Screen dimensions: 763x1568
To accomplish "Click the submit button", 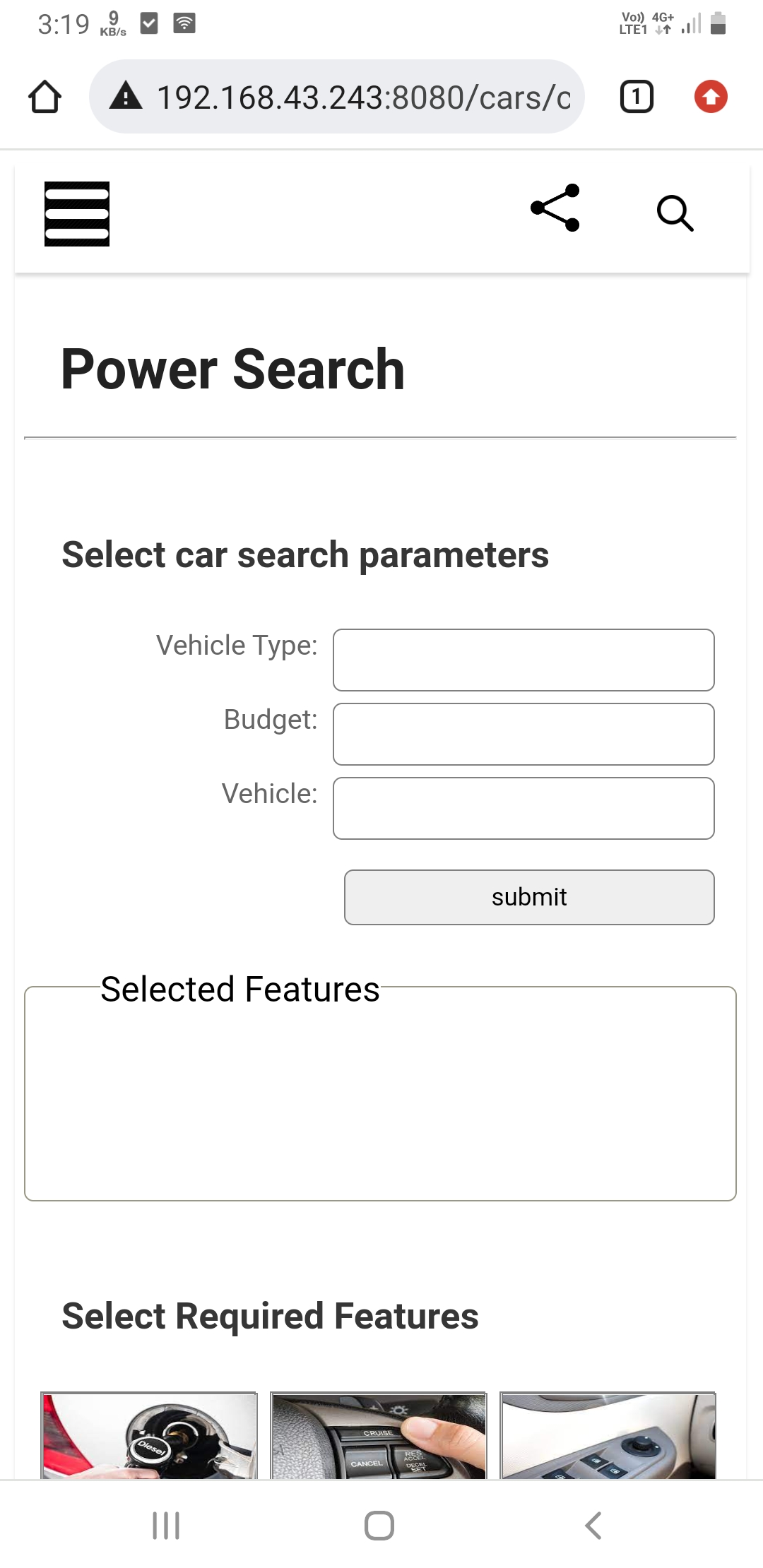I will tap(529, 897).
